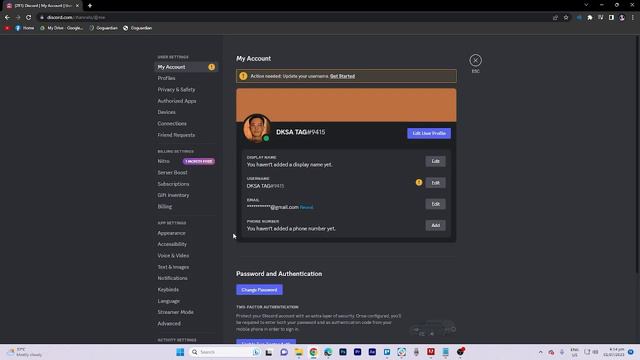Select My Account in settings sidebar
This screenshot has width=640, height=360.
pos(186,67)
